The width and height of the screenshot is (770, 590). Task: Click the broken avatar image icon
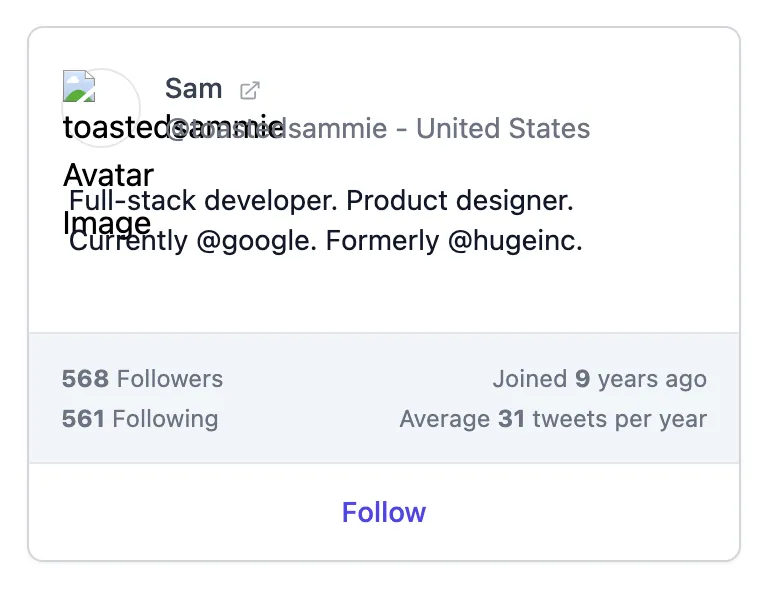(x=79, y=86)
